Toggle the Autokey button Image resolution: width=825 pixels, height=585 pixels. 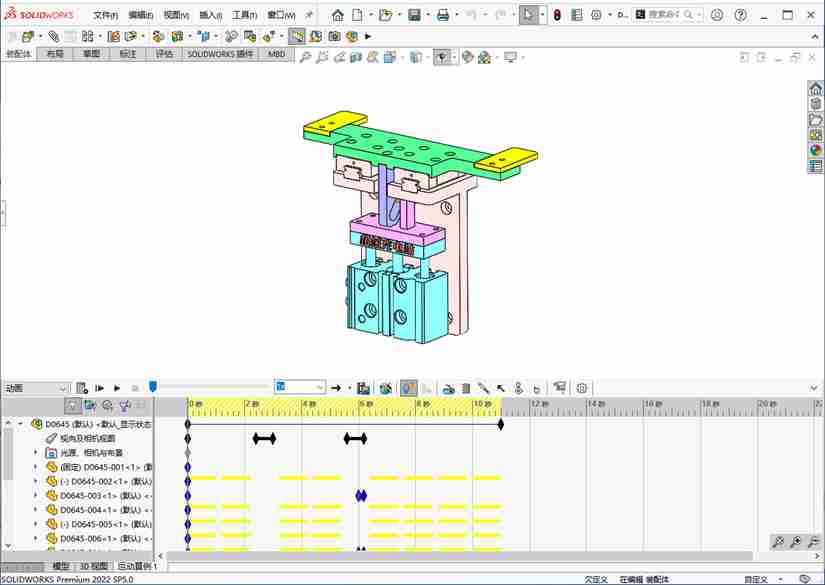click(x=409, y=388)
